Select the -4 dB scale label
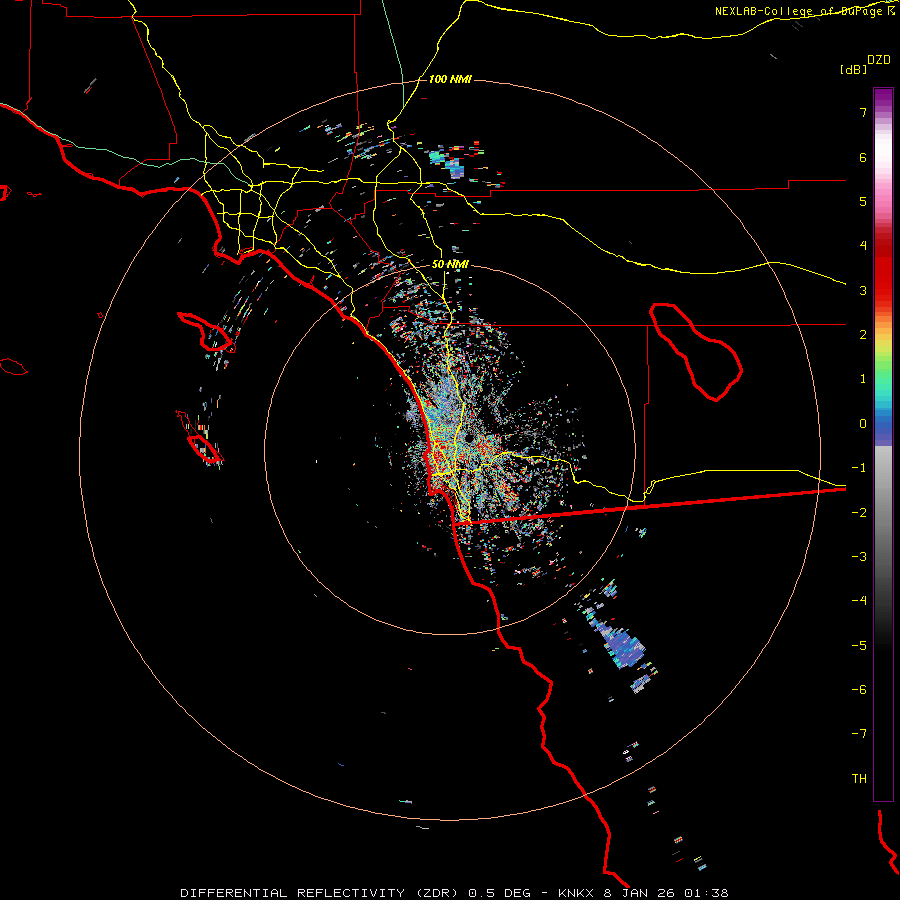Viewport: 900px width, 900px height. [859, 601]
